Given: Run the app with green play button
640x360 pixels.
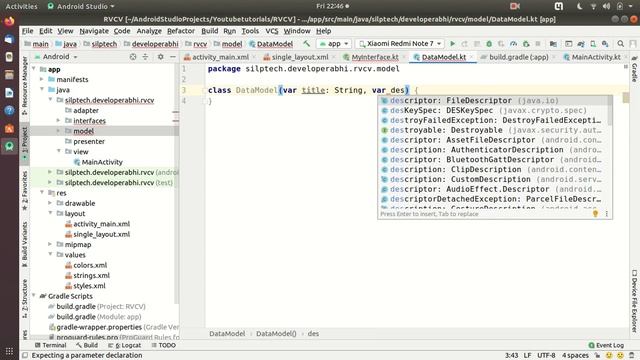Looking at the screenshot, I should click(452, 44).
